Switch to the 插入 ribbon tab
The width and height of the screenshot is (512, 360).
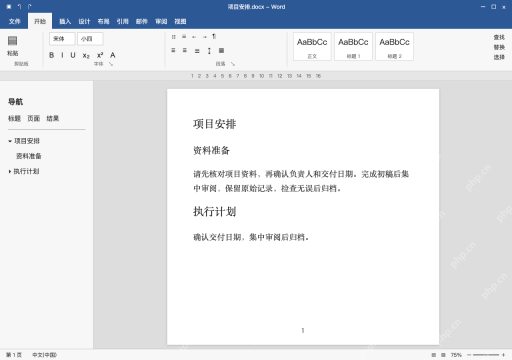(x=65, y=21)
